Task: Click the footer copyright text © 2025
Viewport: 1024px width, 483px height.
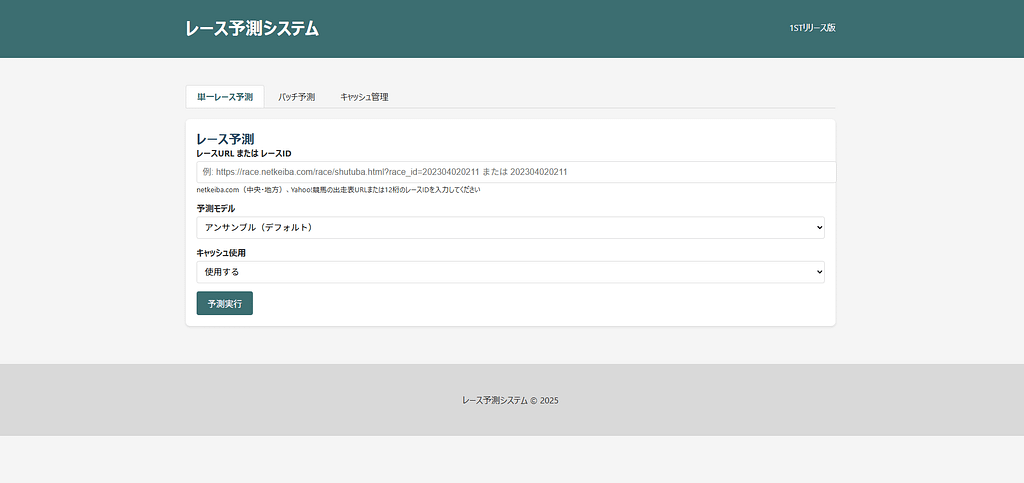Action: pos(510,400)
